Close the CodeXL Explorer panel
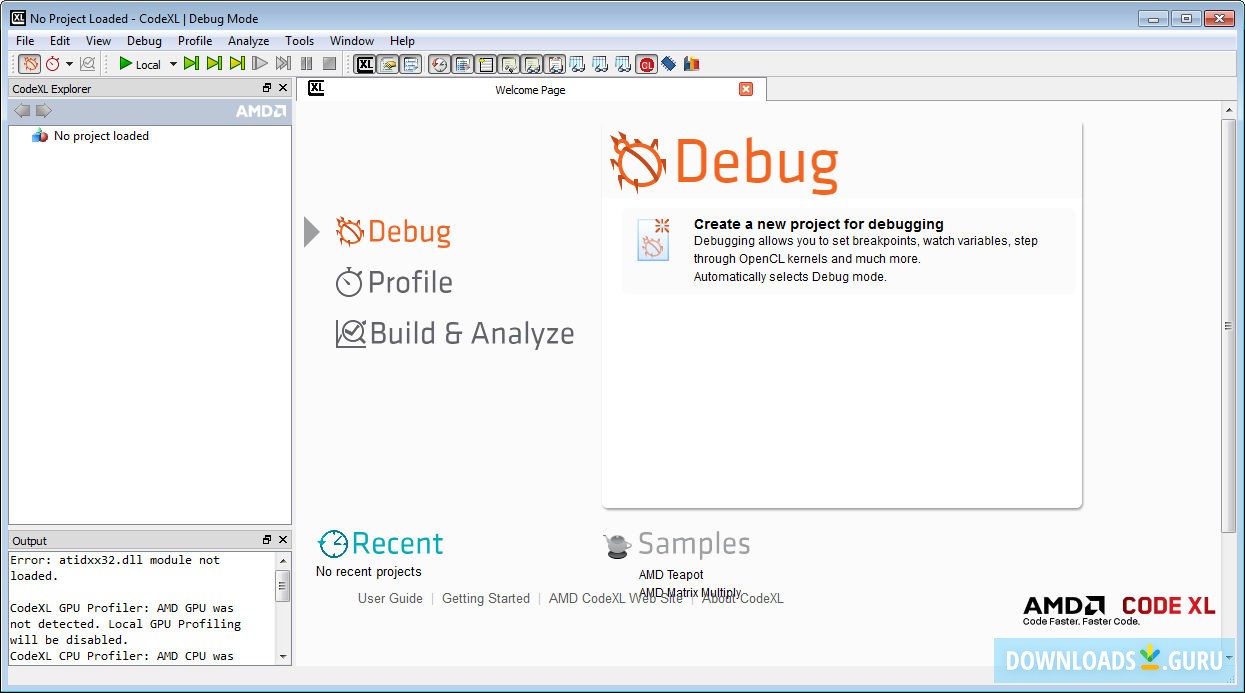The height and width of the screenshot is (693, 1245). point(283,88)
